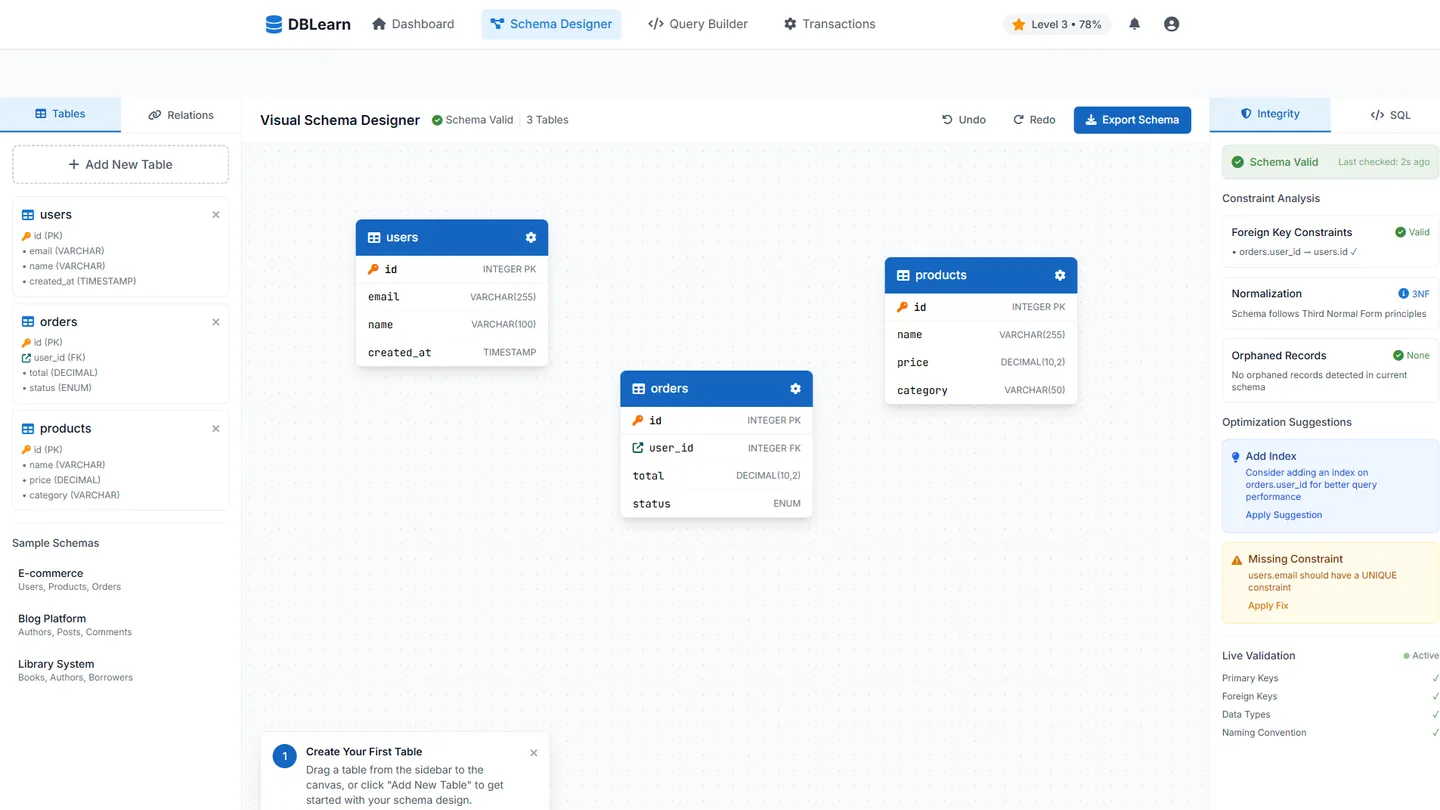Switch to the SQL panel tab
Image resolution: width=1440 pixels, height=810 pixels.
coord(1390,115)
